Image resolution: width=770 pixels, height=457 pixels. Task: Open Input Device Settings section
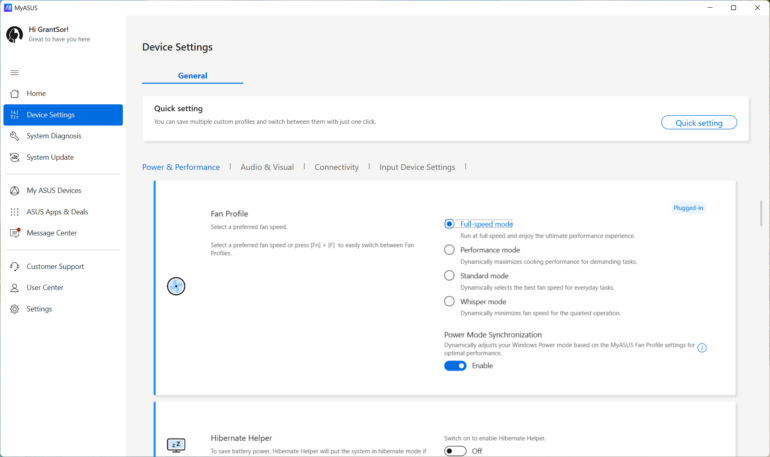[417, 167]
